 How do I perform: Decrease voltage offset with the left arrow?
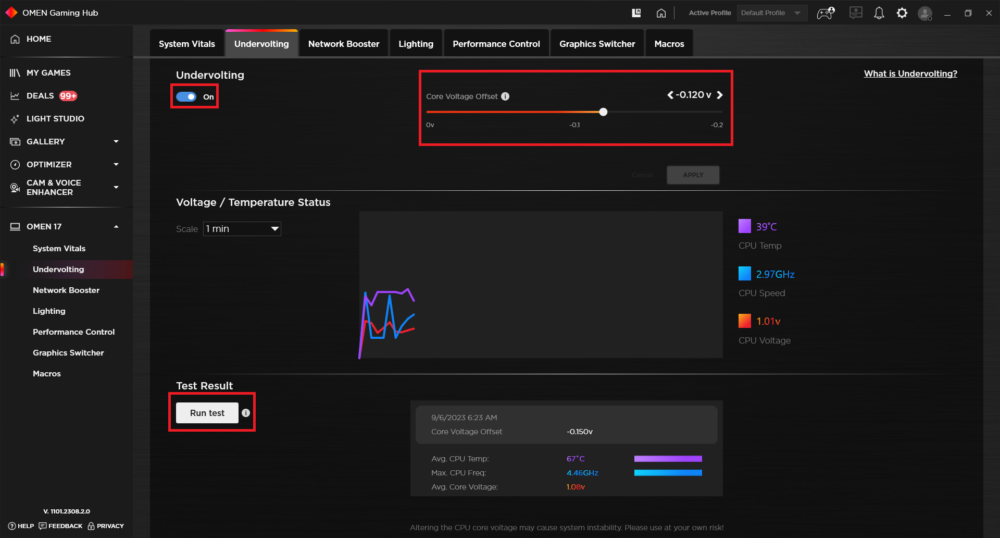pyautogui.click(x=670, y=95)
